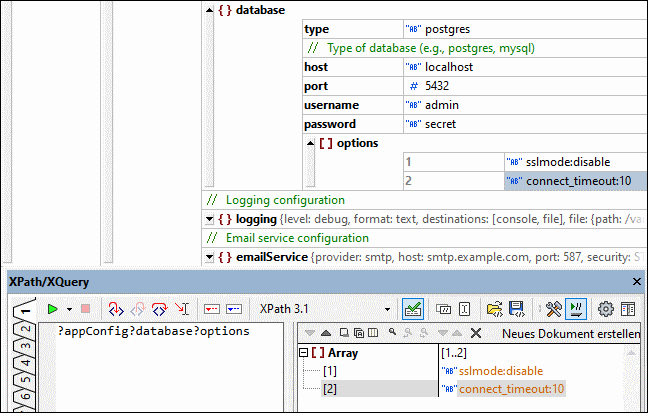Run the XPath expression with green play button

point(51,309)
